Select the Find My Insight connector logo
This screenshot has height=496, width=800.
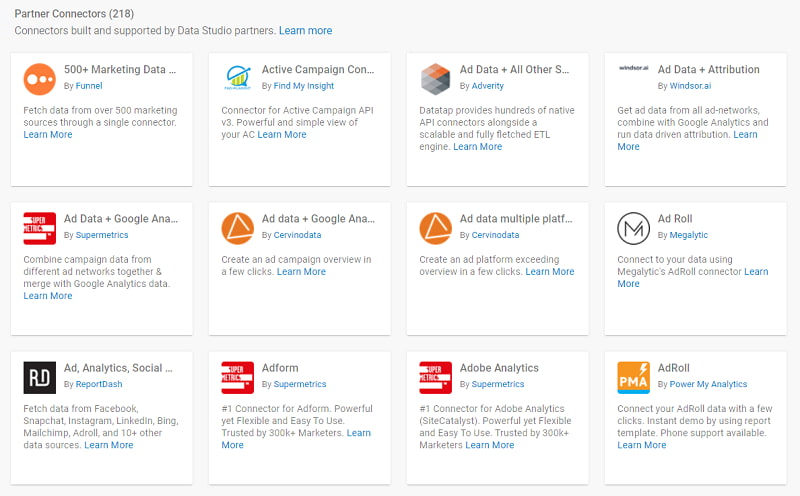click(x=238, y=78)
